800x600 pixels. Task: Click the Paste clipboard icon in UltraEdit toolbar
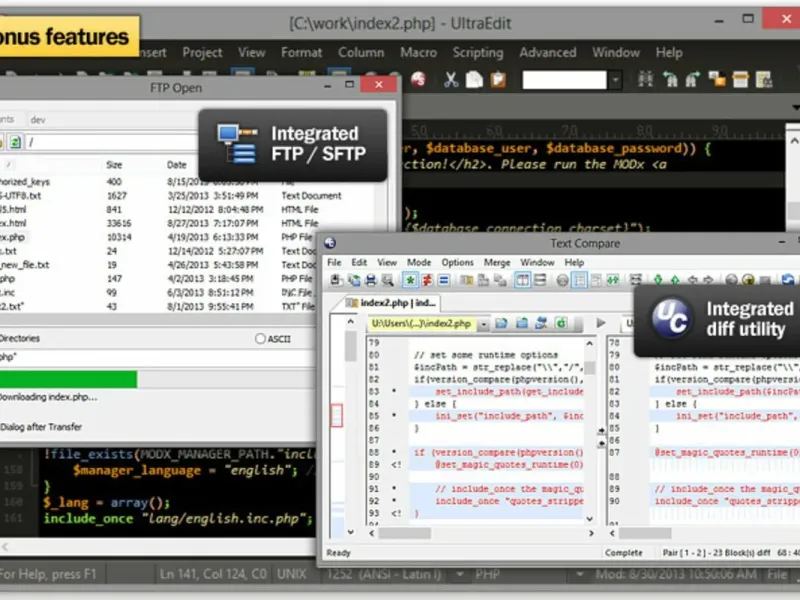497,80
